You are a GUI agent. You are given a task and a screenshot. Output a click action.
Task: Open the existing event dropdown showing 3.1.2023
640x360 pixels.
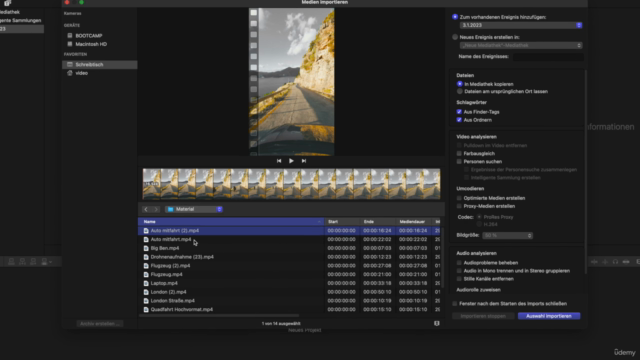(x=521, y=25)
